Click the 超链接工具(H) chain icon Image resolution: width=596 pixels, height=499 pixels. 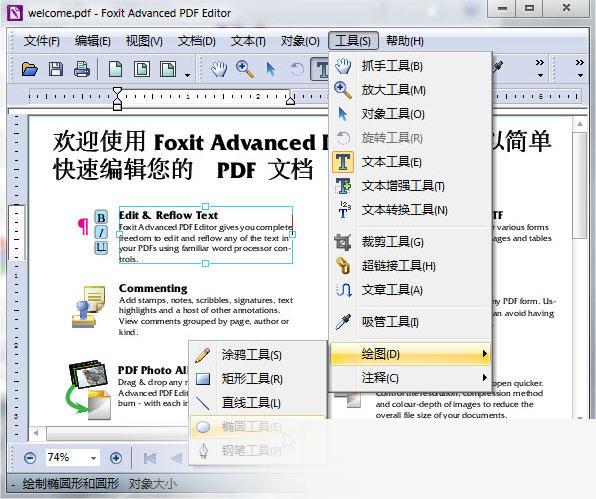(x=344, y=266)
